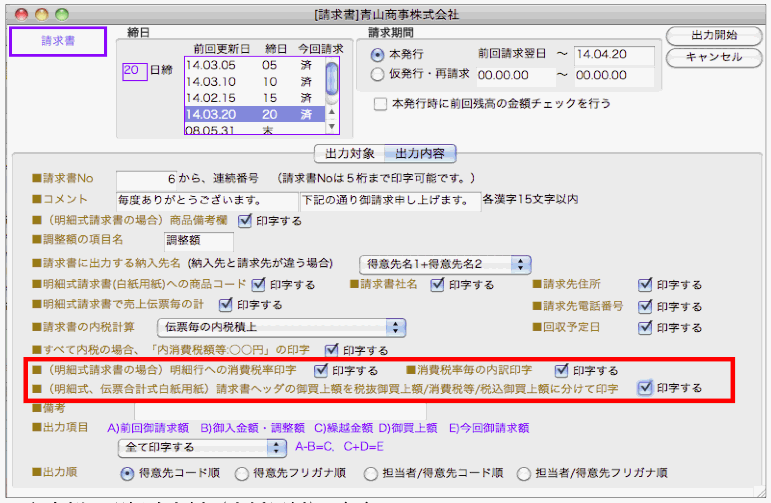The image size is (771, 503).
Task: Select 担当者/得意先コード順 output order
Action: tap(370, 473)
